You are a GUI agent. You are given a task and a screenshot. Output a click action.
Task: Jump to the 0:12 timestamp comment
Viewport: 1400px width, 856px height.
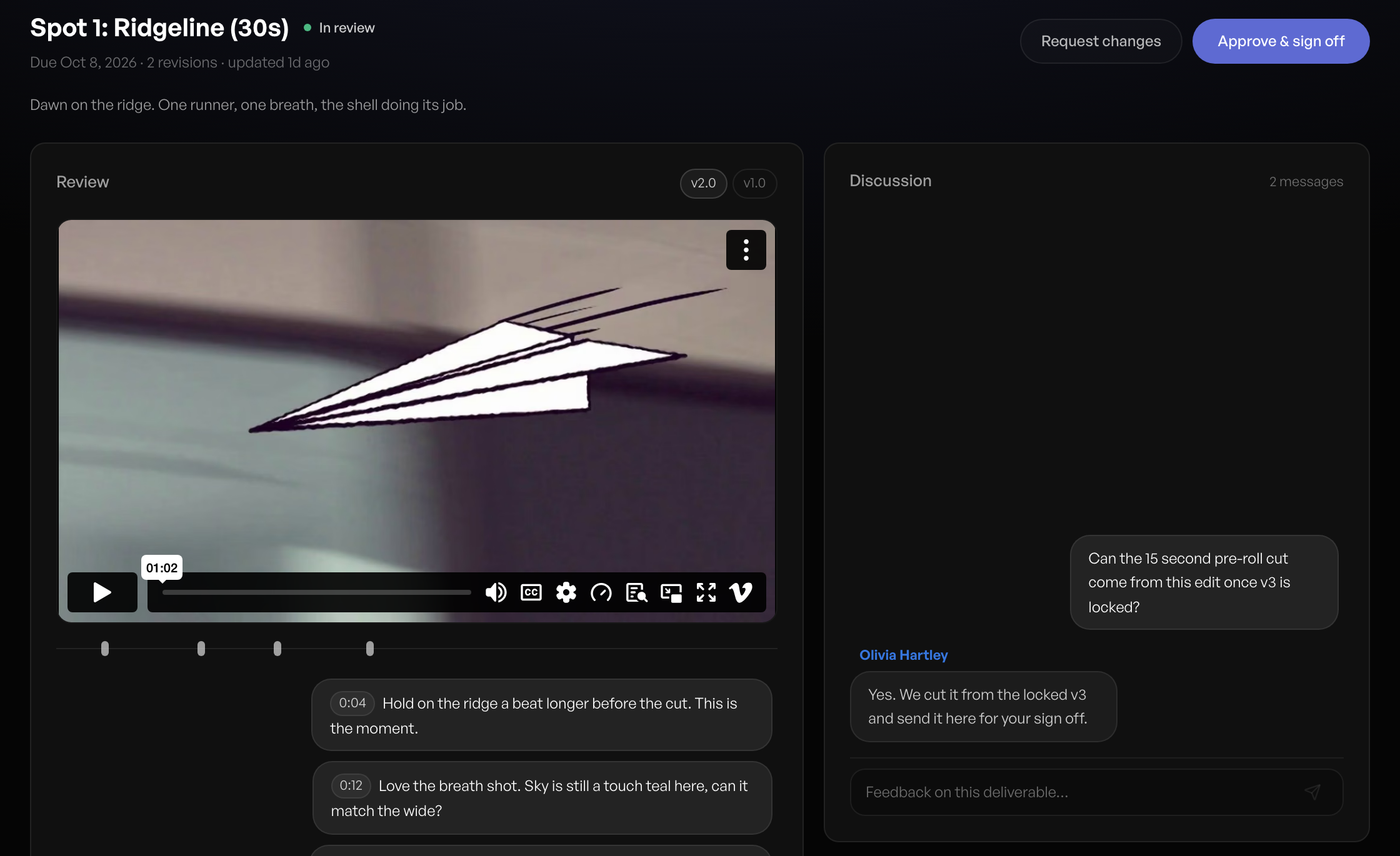click(x=351, y=785)
